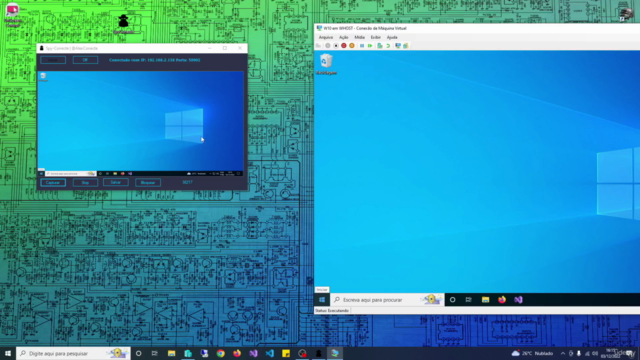This screenshot has height=360, width=640.
Task: Click the Cortana circle in VM taskbar
Action: [452, 300]
